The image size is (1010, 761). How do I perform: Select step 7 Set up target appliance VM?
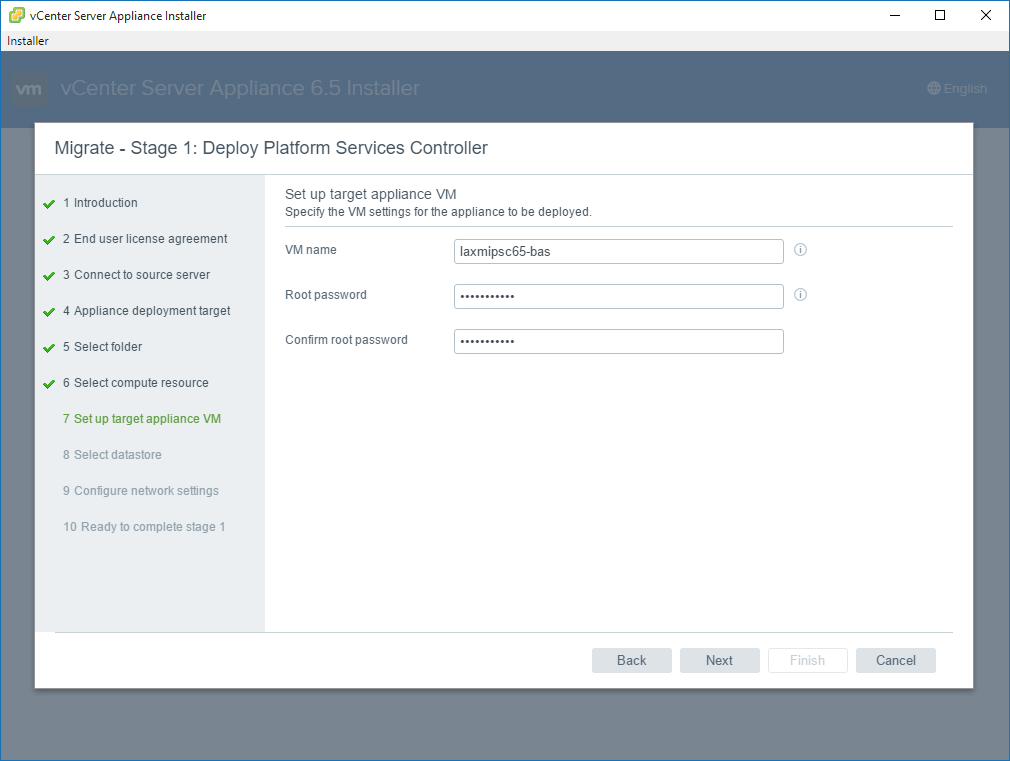pyautogui.click(x=147, y=419)
